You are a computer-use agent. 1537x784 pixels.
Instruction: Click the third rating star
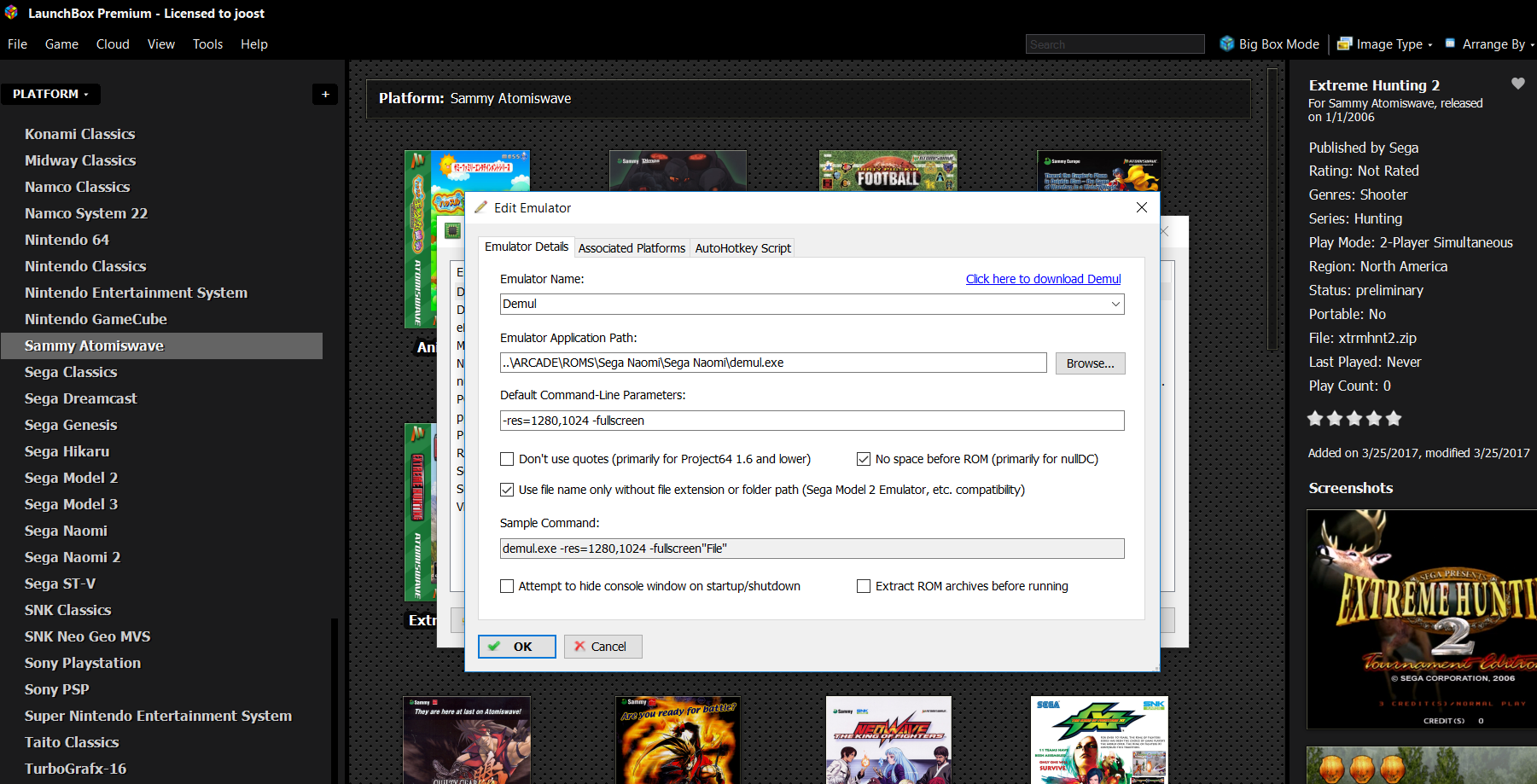1354,418
